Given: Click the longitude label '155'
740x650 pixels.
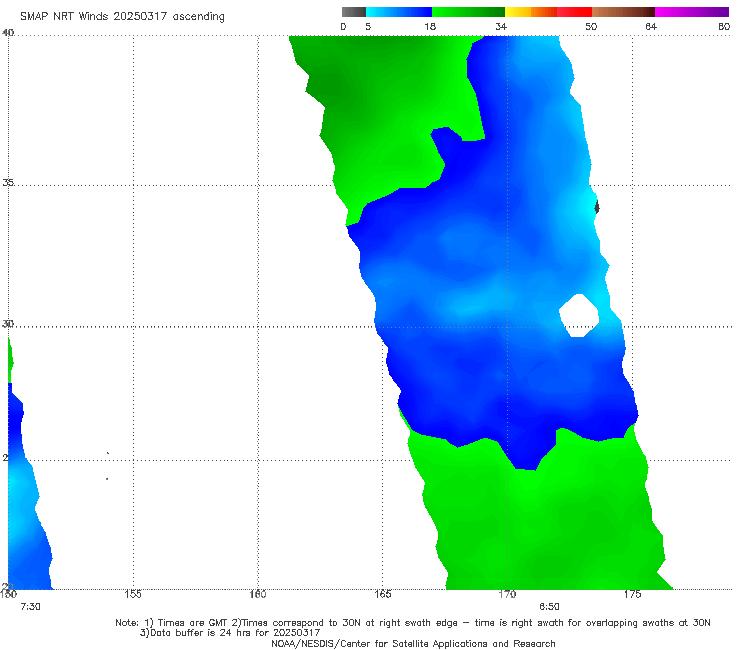Looking at the screenshot, I should click(x=133, y=594).
